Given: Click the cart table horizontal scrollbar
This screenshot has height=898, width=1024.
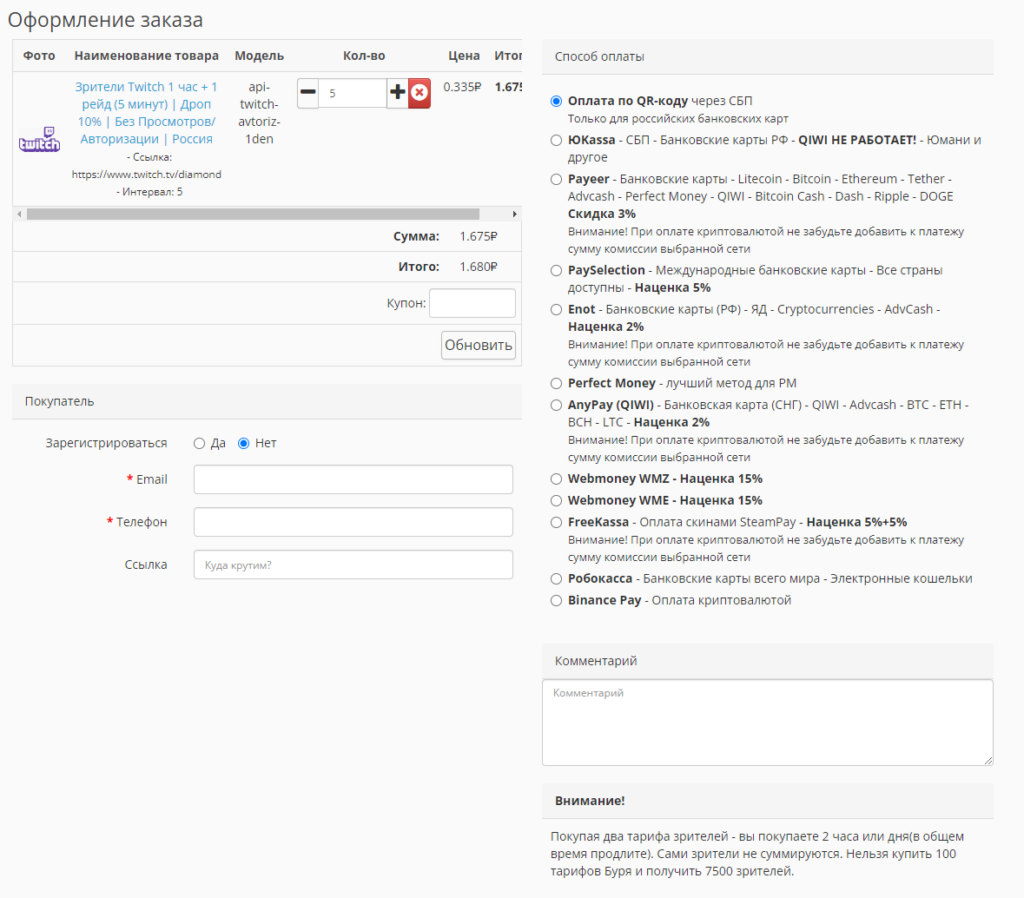Looking at the screenshot, I should pyautogui.click(x=253, y=214).
